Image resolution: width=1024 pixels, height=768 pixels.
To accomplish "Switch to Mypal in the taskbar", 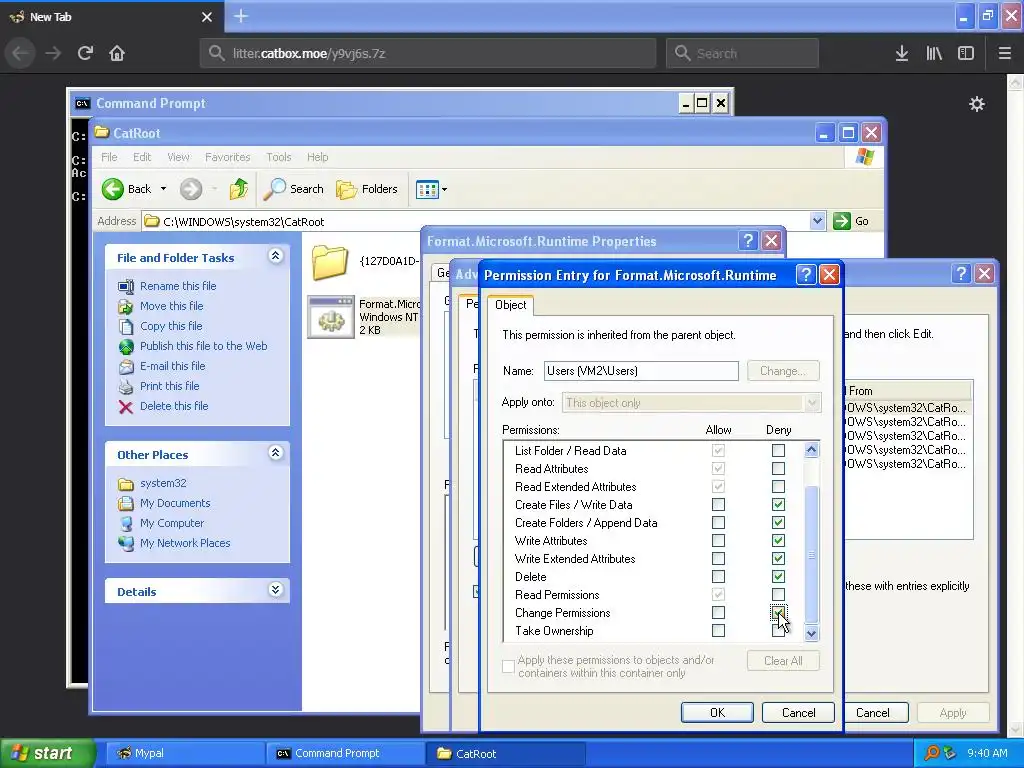I will pos(183,754).
